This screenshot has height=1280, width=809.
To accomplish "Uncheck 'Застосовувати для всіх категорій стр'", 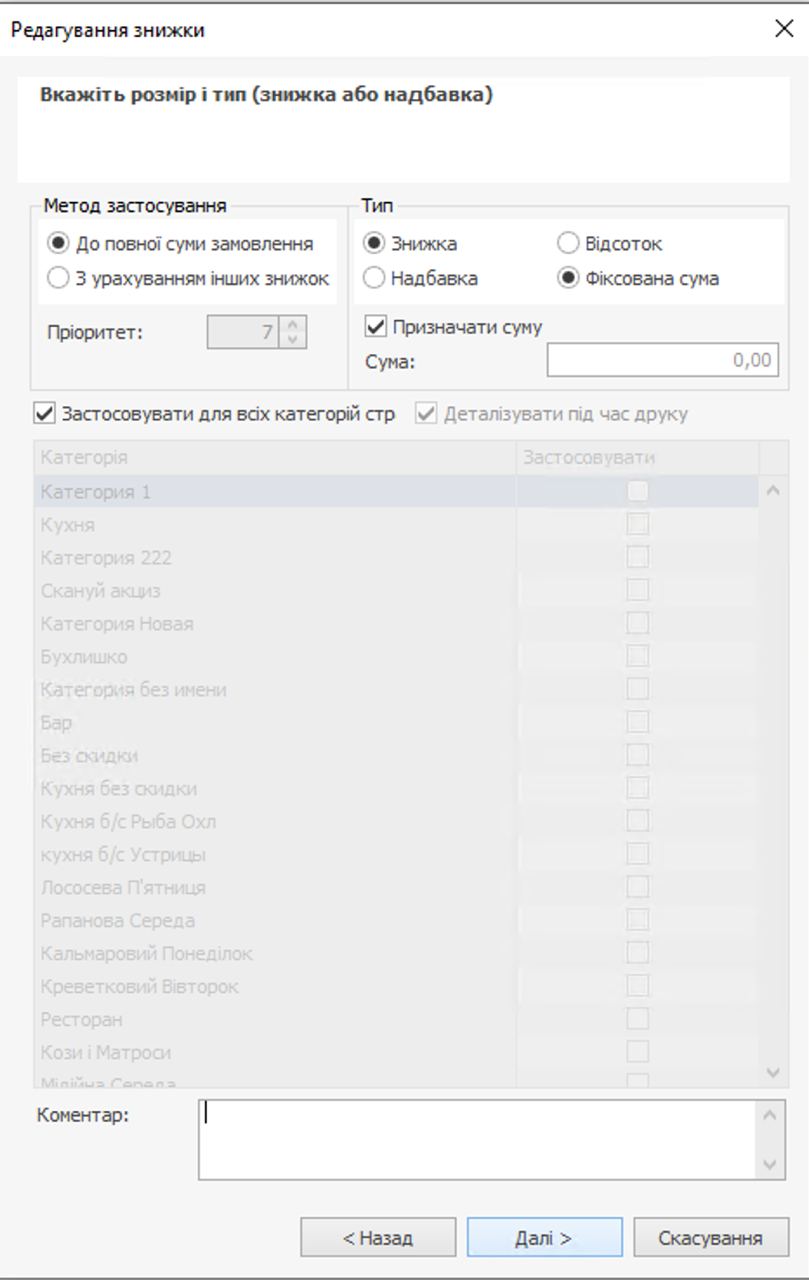I will (x=44, y=413).
